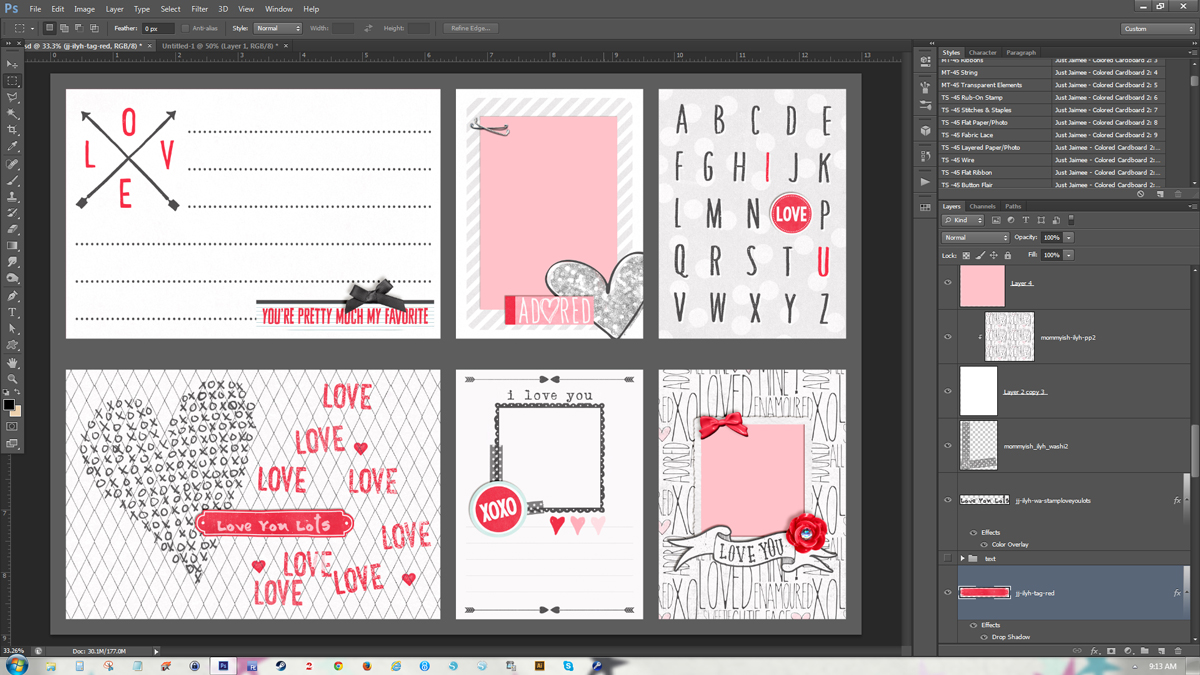Viewport: 1200px width, 675px height.
Task: Select the Magic Wand tool
Action: [x=13, y=114]
